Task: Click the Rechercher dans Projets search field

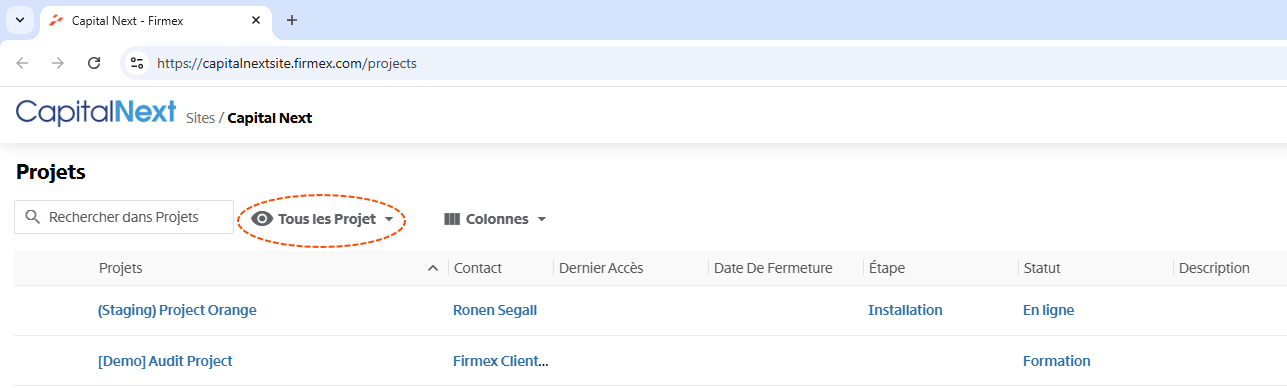Action: pos(124,217)
